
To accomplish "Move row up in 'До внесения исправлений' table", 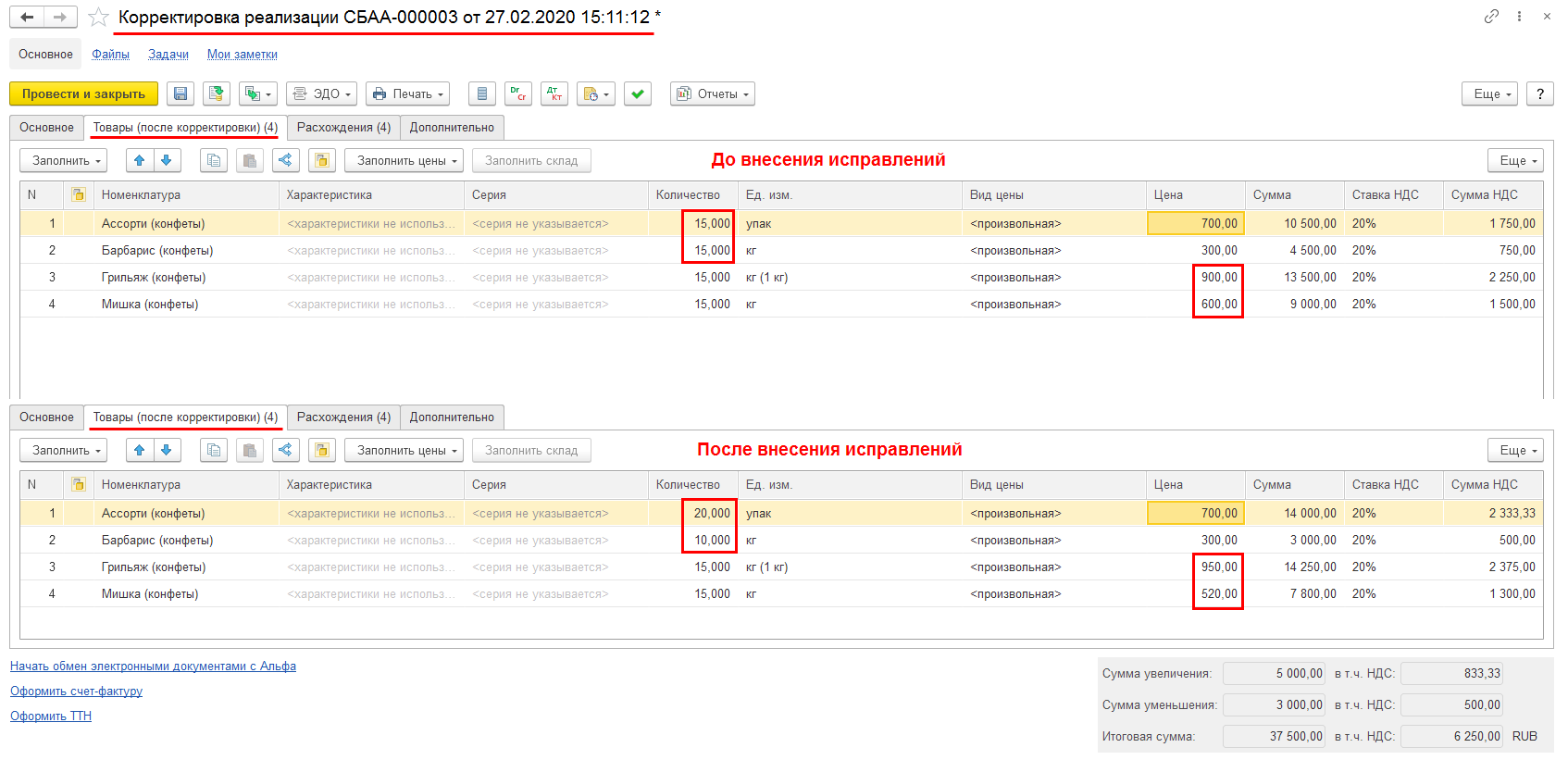I will [140, 160].
